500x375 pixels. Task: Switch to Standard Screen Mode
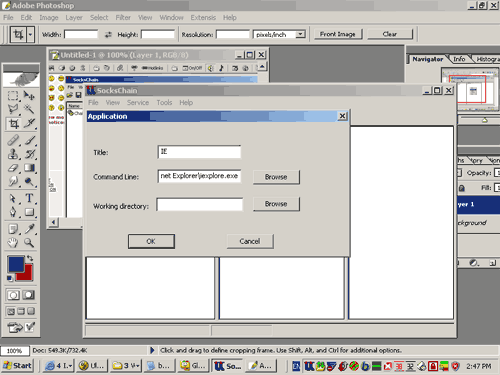pyautogui.click(x=11, y=311)
